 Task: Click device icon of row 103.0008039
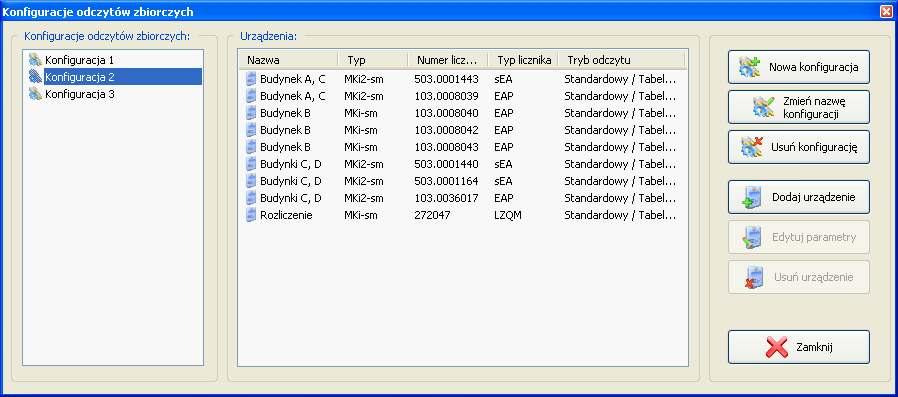pos(250,96)
